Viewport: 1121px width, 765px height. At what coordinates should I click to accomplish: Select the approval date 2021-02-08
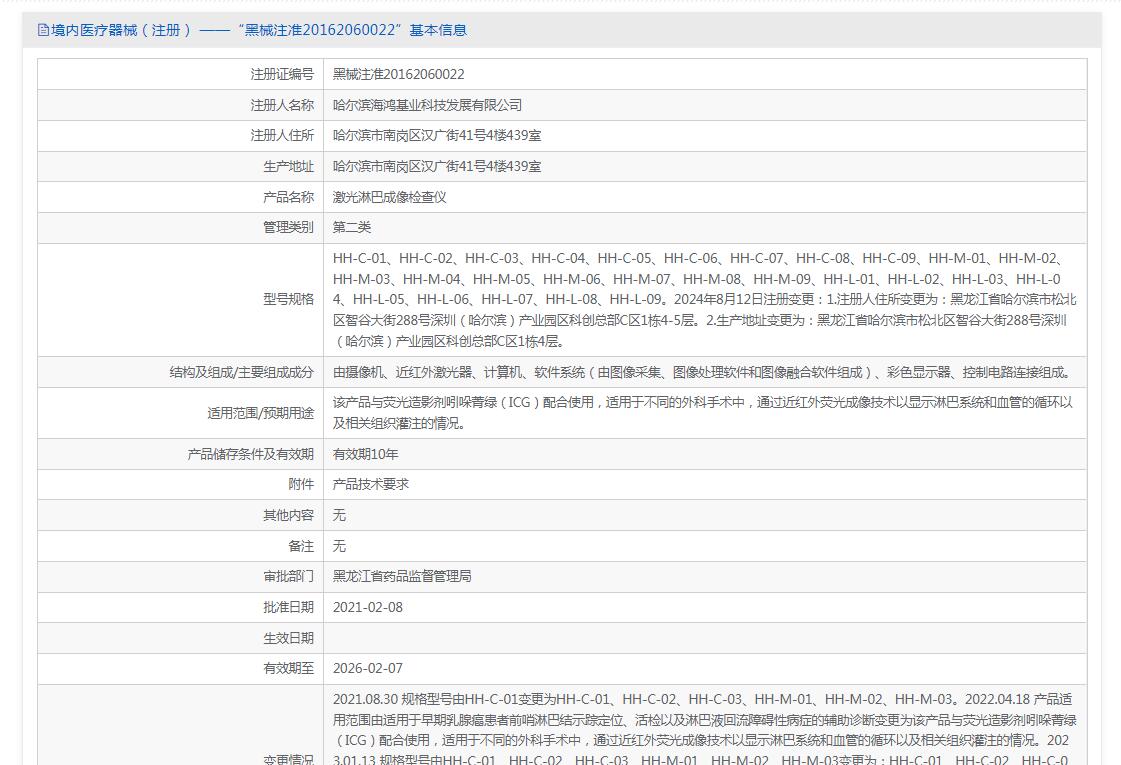pyautogui.click(x=367, y=607)
